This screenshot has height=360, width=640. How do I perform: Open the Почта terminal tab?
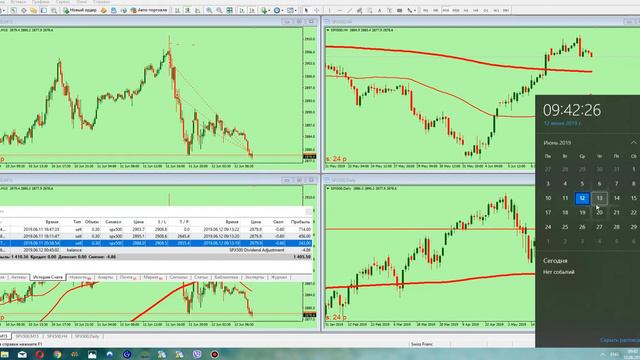pyautogui.click(x=128, y=277)
